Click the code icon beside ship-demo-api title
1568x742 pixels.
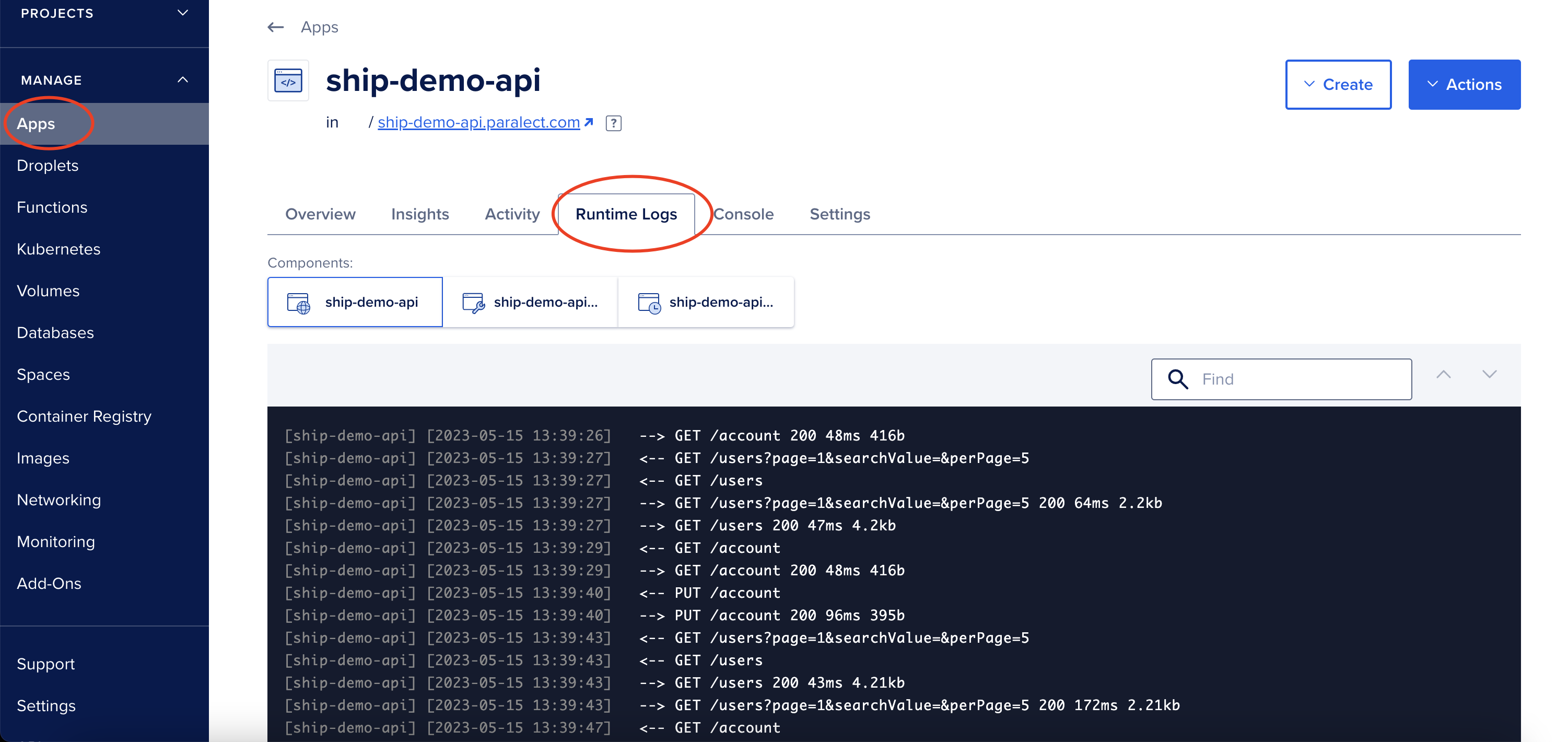[288, 80]
